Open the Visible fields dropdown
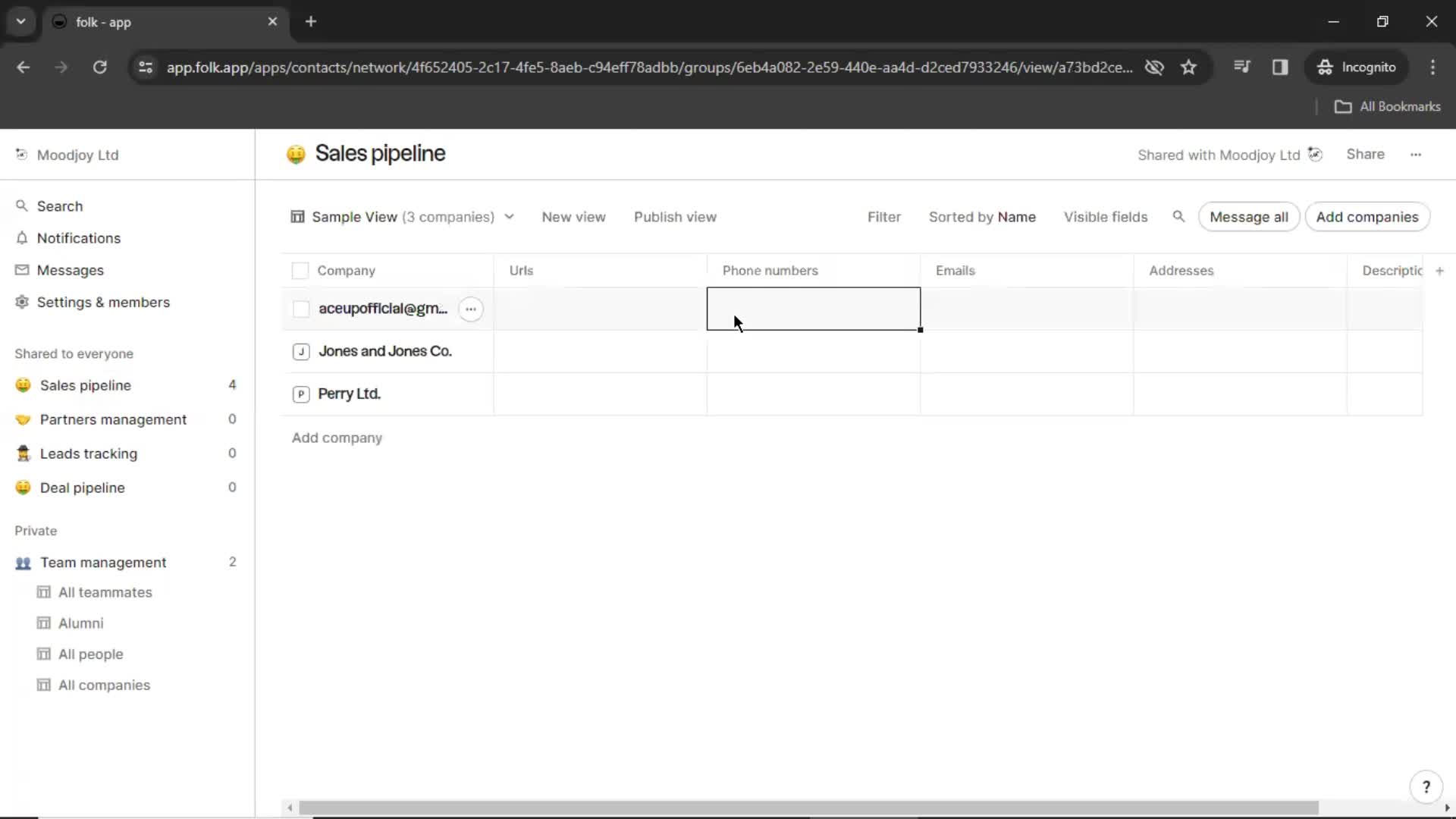This screenshot has height=819, width=1456. tap(1105, 217)
